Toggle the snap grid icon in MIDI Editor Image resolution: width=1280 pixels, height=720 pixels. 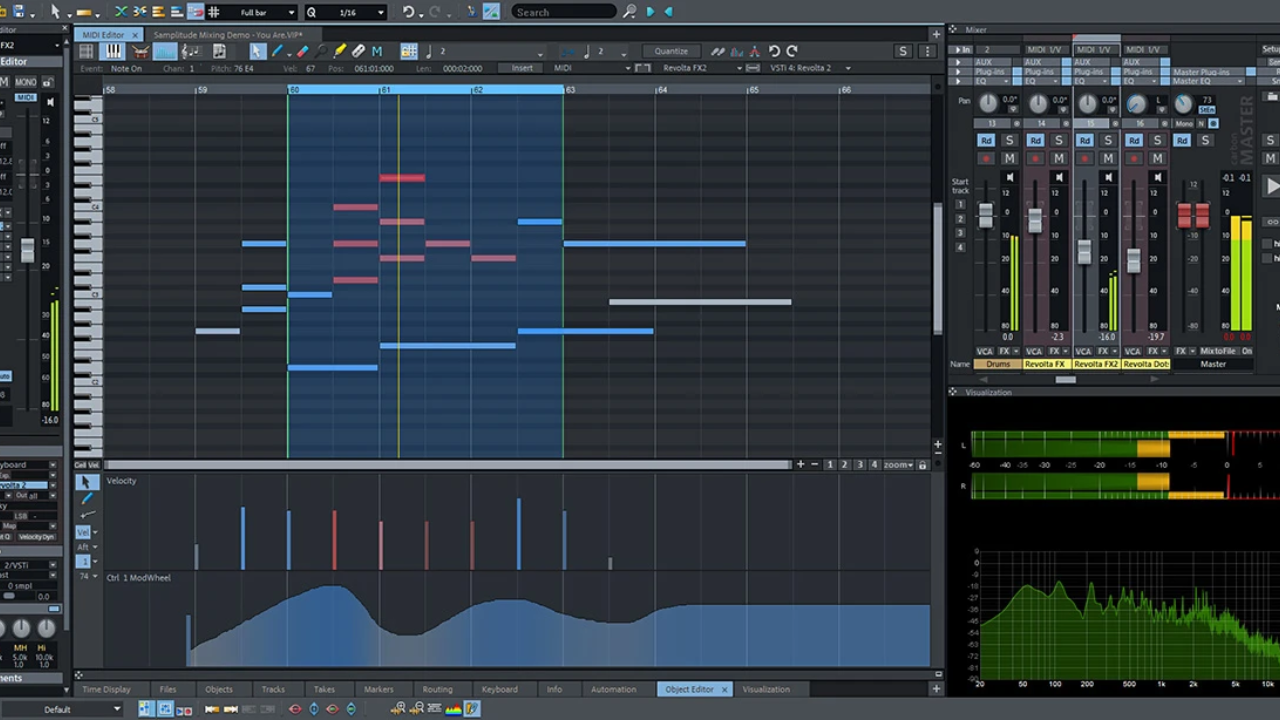coord(409,52)
